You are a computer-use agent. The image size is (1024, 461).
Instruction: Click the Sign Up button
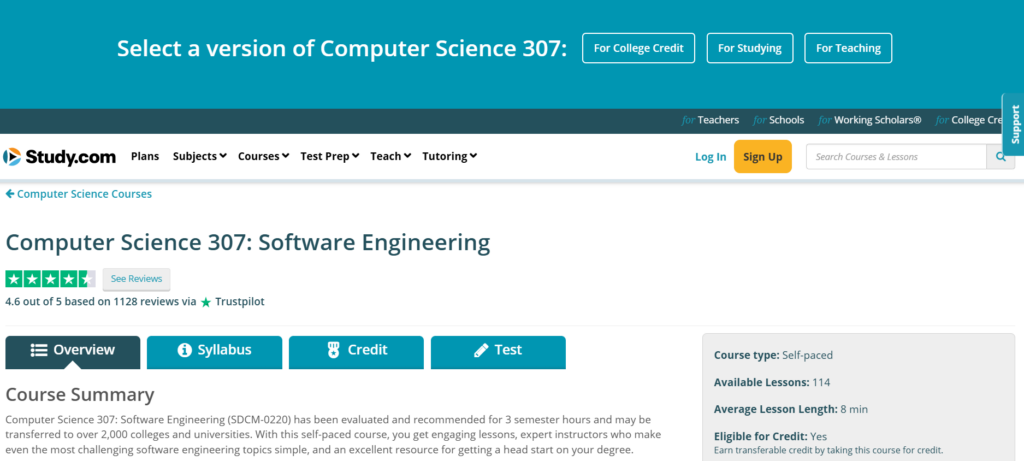pyautogui.click(x=762, y=157)
